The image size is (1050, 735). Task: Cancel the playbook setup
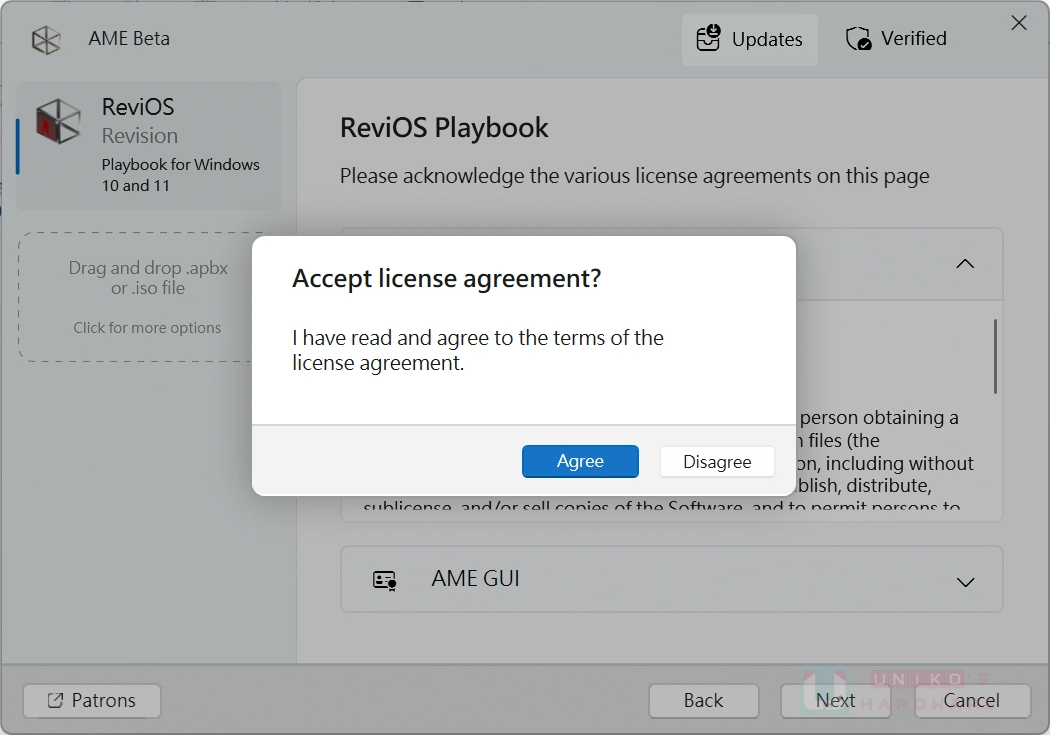coord(971,700)
